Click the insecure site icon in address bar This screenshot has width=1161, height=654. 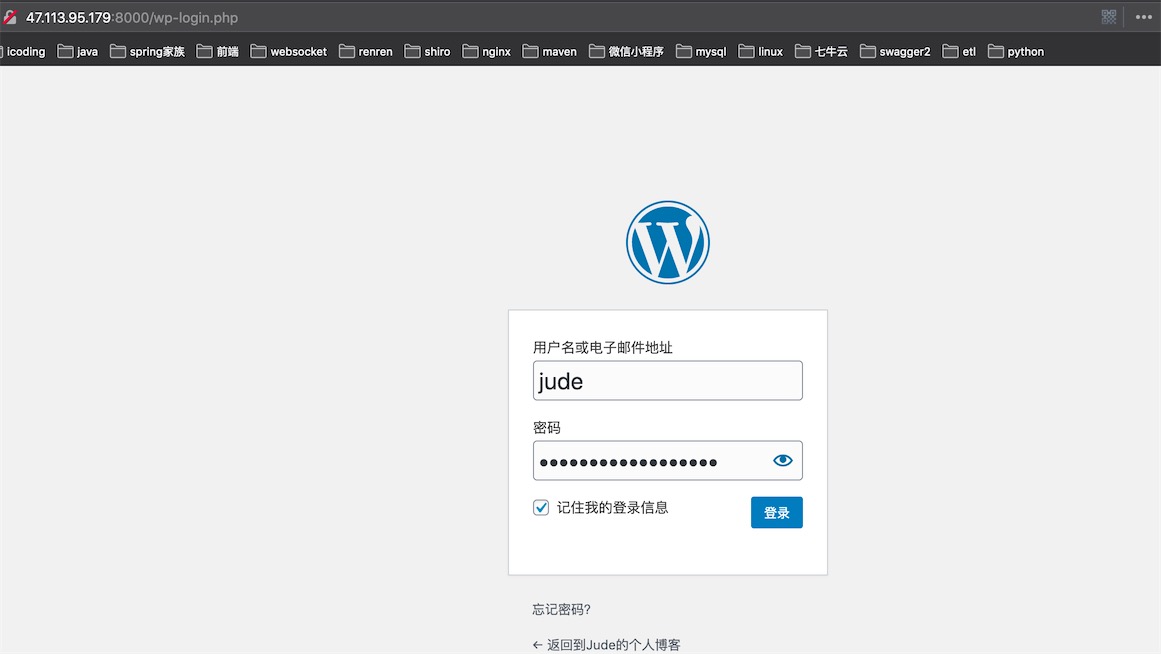[x=10, y=17]
